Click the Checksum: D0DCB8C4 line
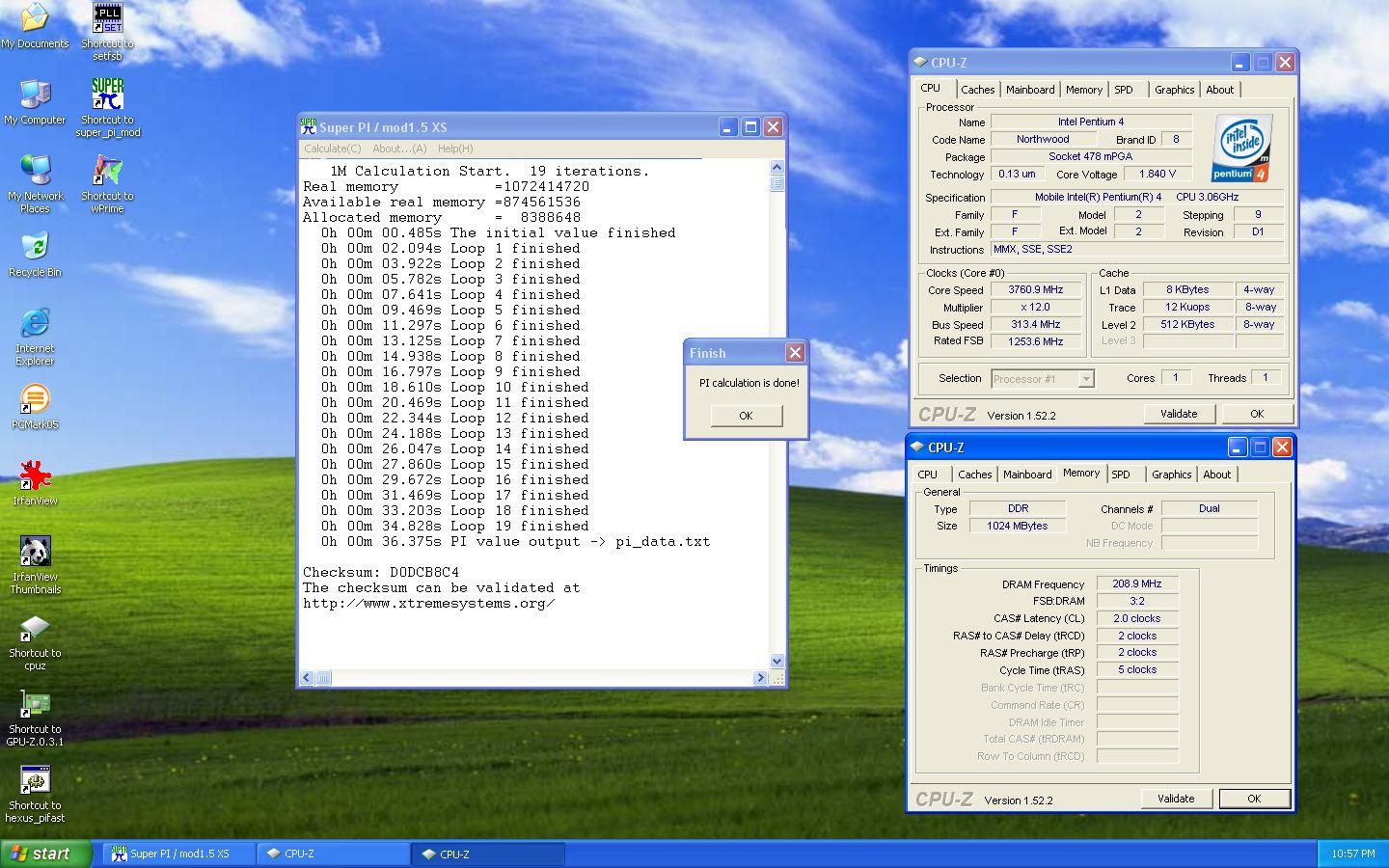1389x868 pixels. tap(381, 572)
